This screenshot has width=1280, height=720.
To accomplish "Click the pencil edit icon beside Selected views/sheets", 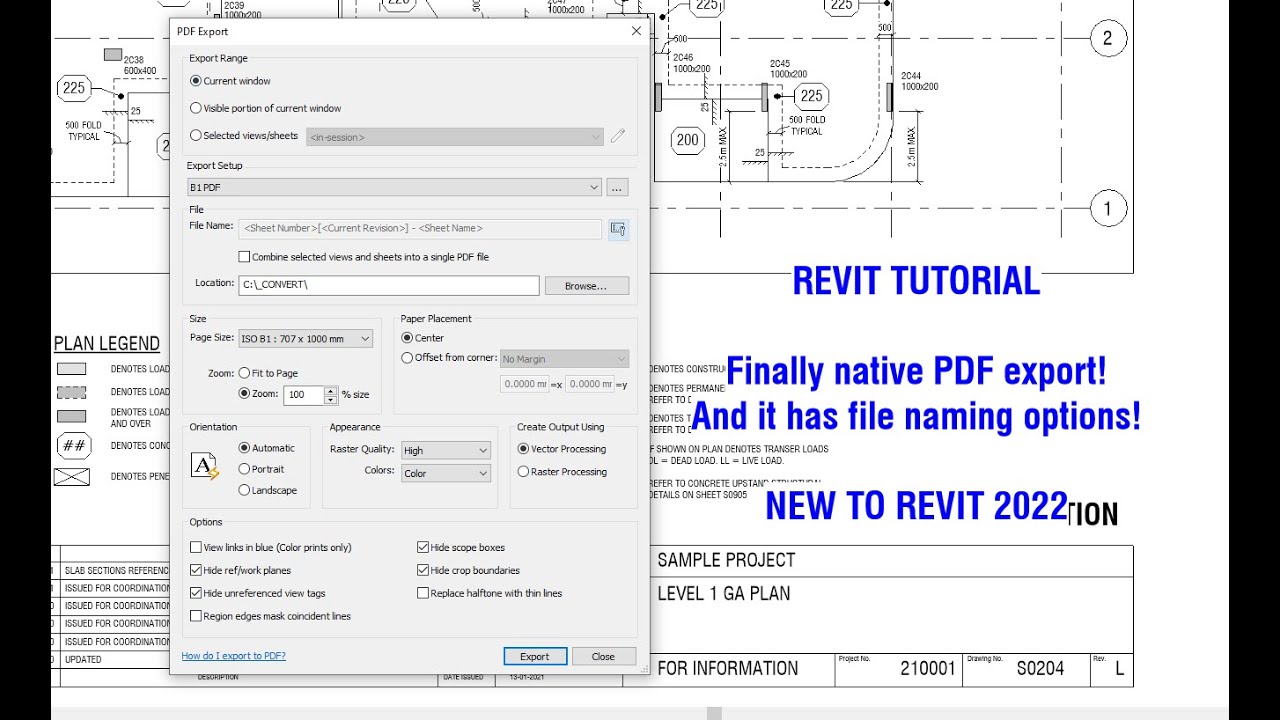I will (618, 136).
